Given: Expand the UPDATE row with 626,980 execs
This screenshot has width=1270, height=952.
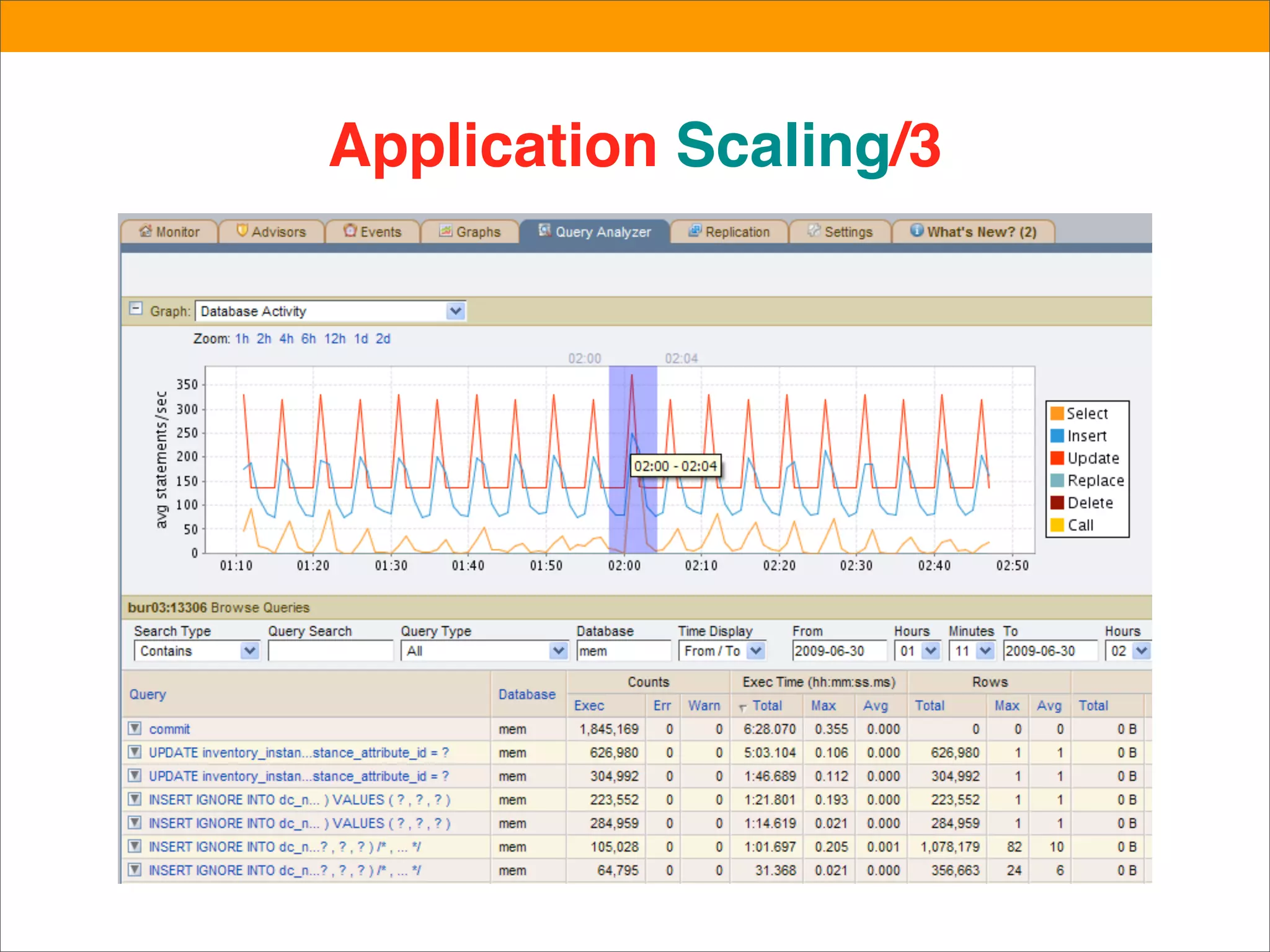Looking at the screenshot, I should pos(135,752).
